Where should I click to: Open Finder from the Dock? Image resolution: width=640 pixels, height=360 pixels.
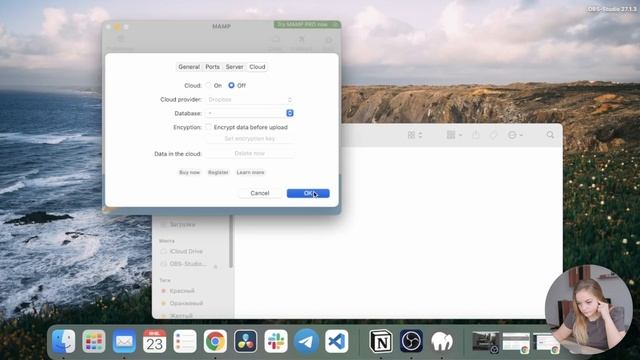(x=64, y=341)
